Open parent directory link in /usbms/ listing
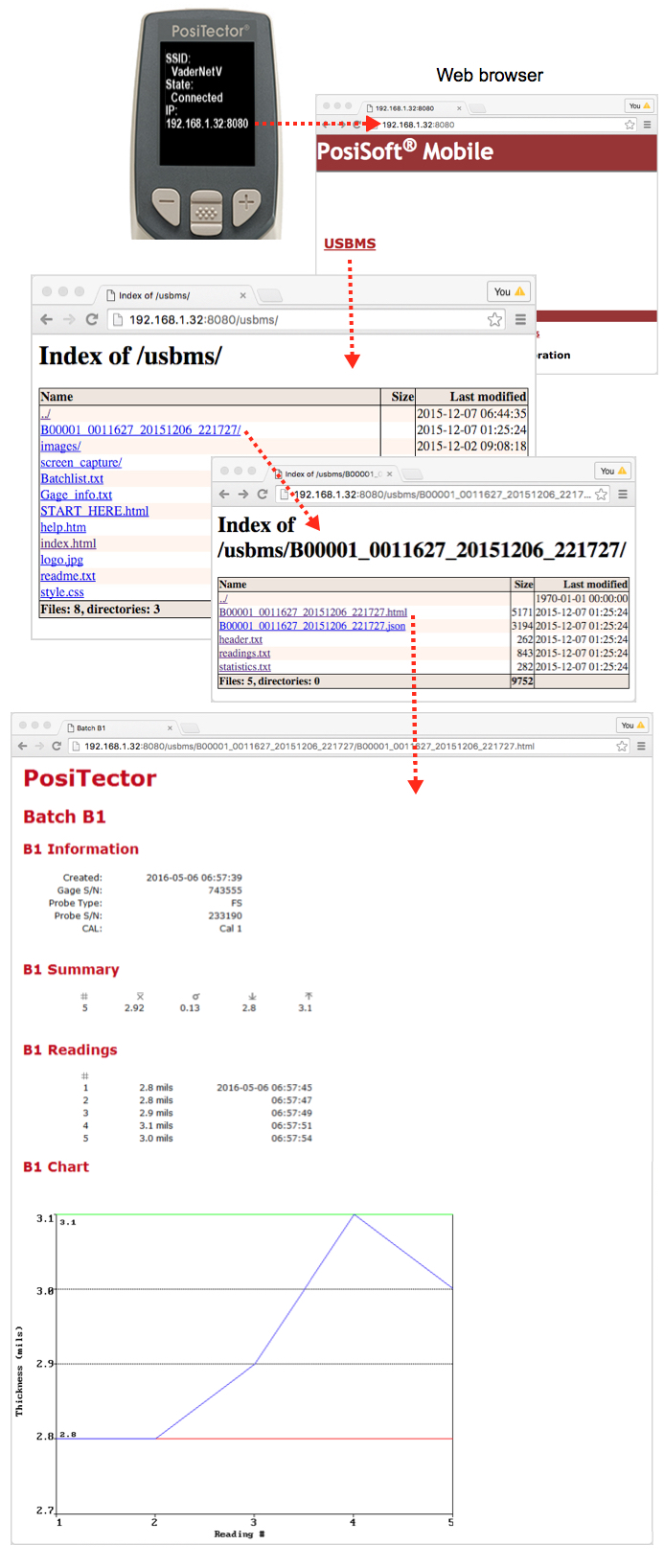 [x=45, y=414]
